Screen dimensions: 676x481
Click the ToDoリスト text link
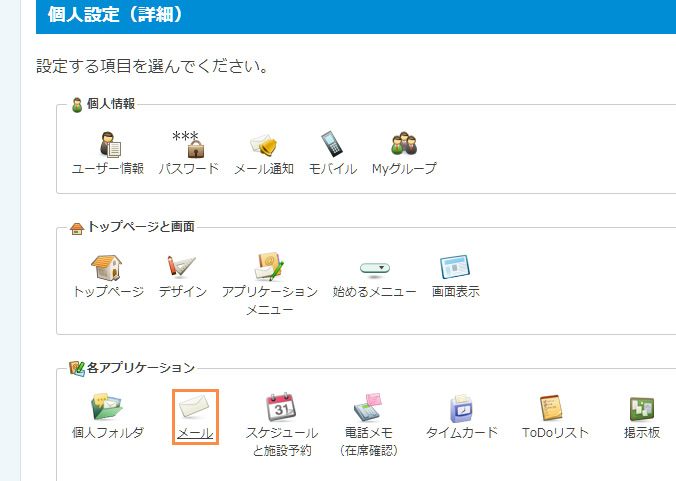pyautogui.click(x=555, y=432)
